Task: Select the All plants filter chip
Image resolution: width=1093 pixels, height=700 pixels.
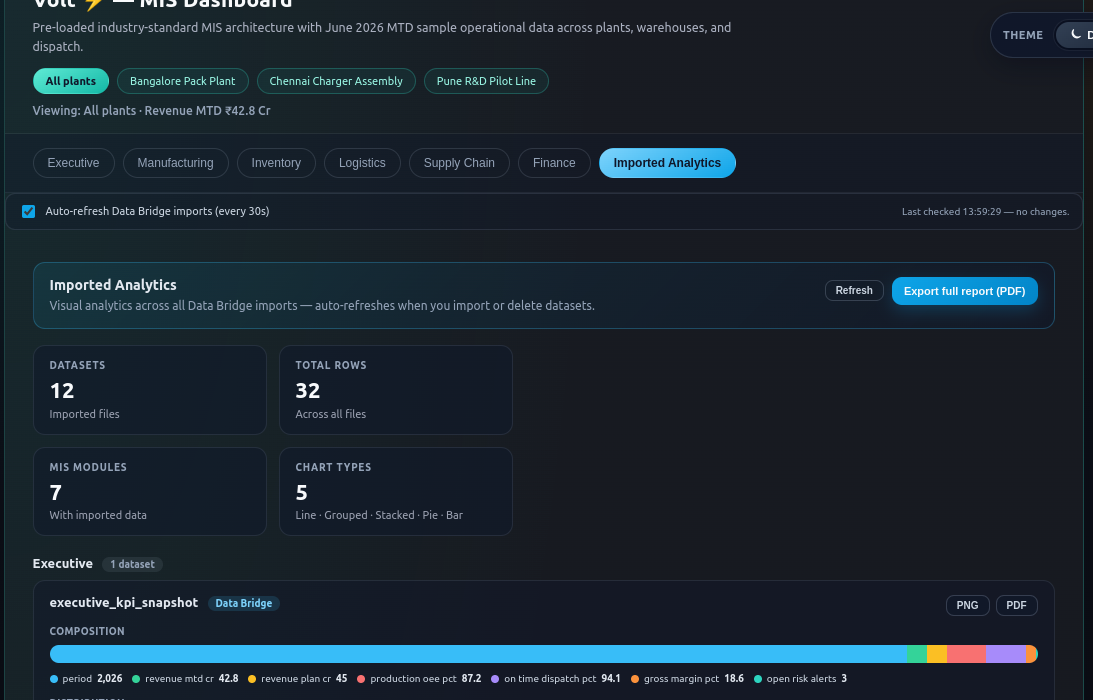Action: (70, 81)
